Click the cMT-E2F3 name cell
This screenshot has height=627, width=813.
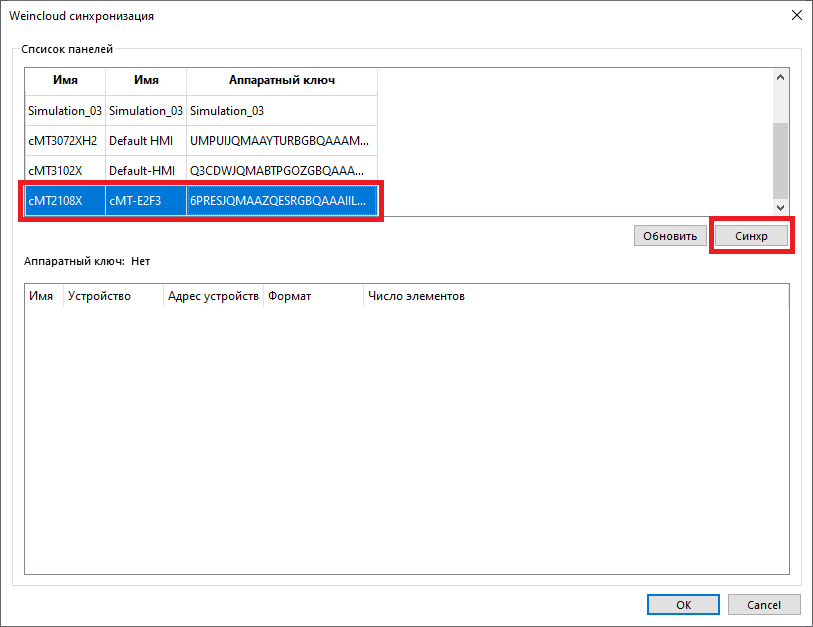pos(145,200)
